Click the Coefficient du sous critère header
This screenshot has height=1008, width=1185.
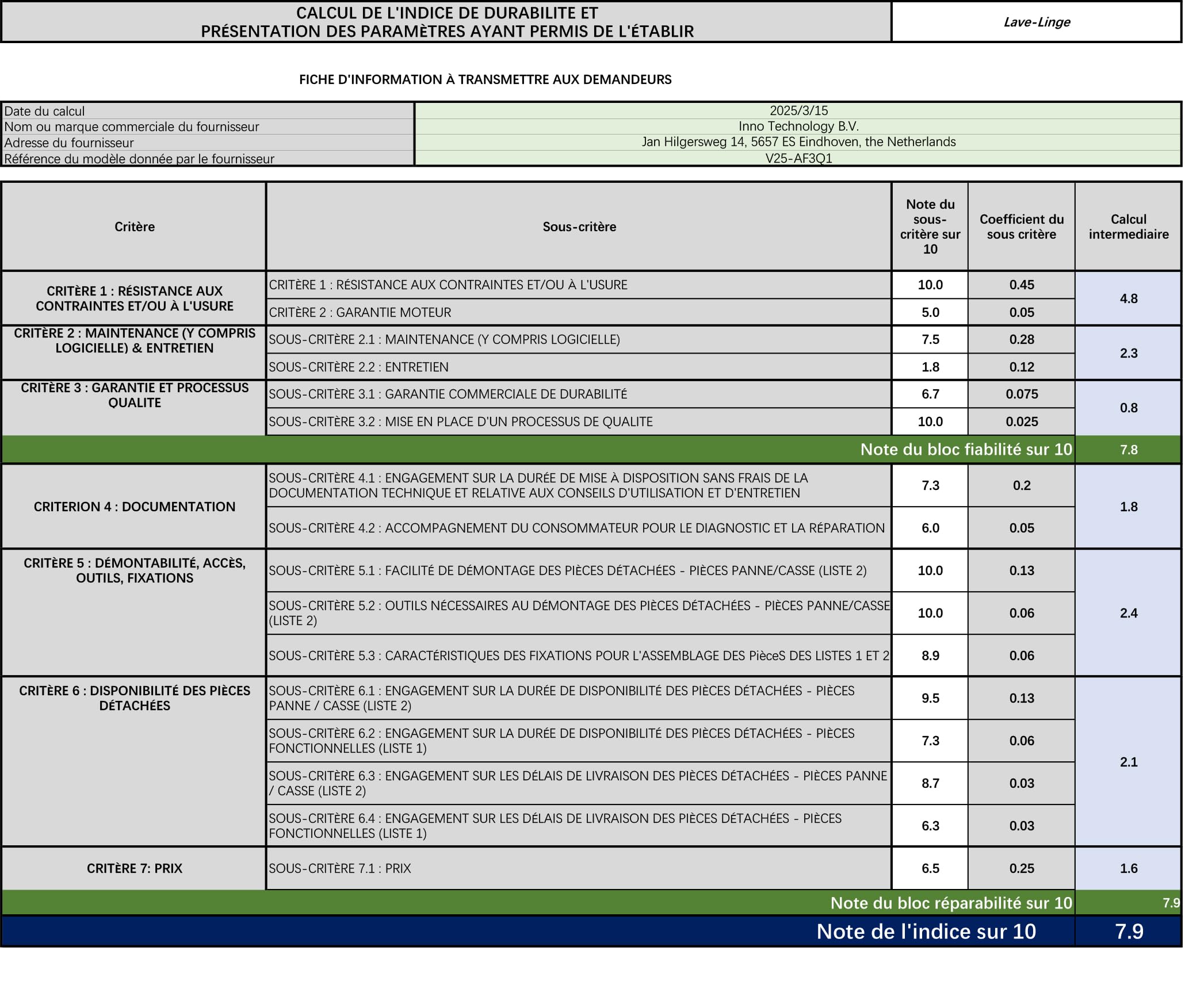[1022, 227]
